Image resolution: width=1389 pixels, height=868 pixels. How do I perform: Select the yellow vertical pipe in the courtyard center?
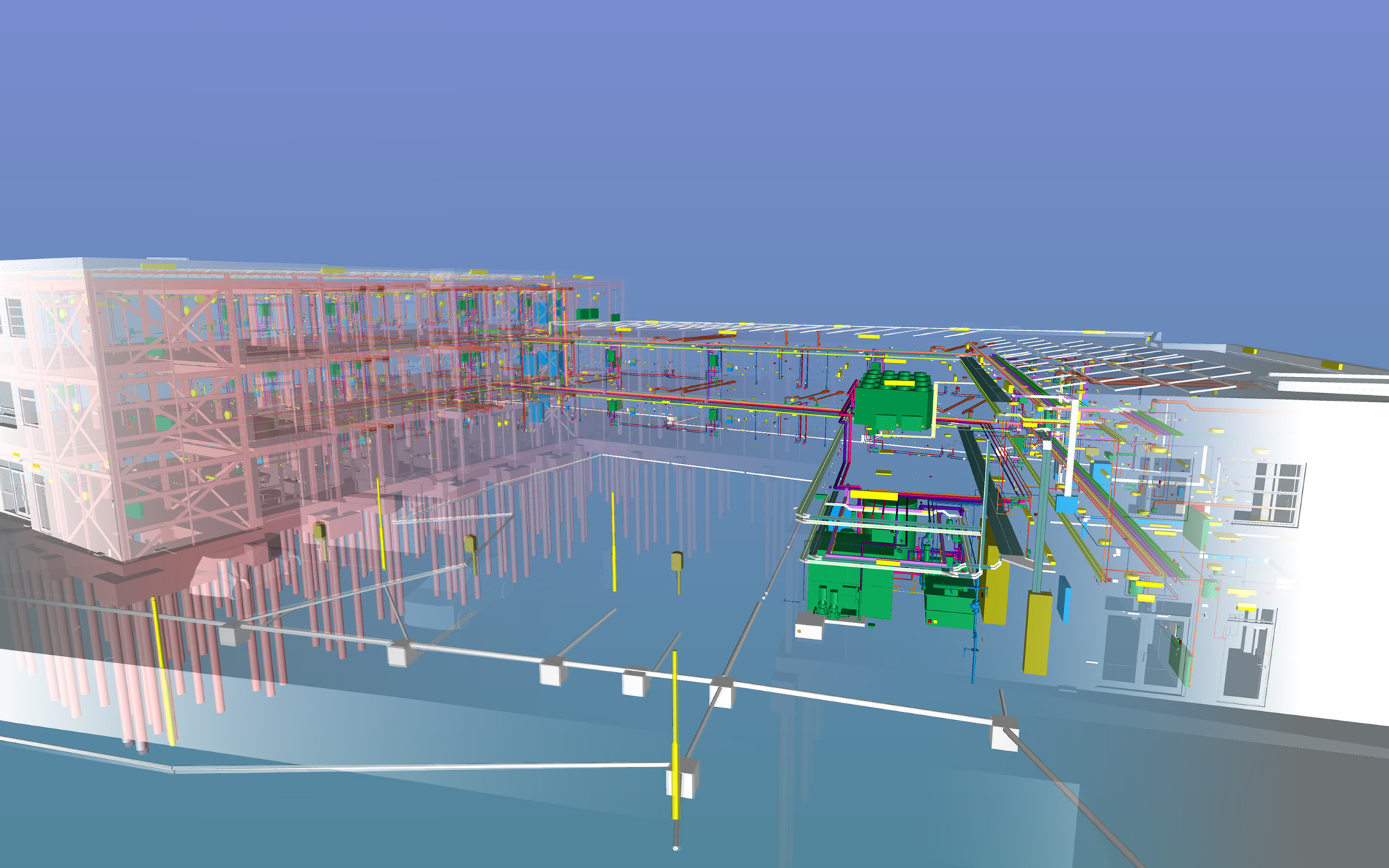[x=613, y=542]
